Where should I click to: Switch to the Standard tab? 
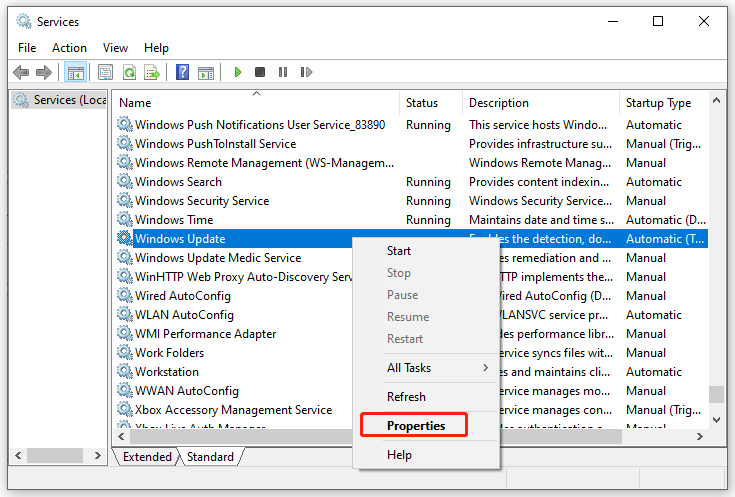[x=210, y=457]
